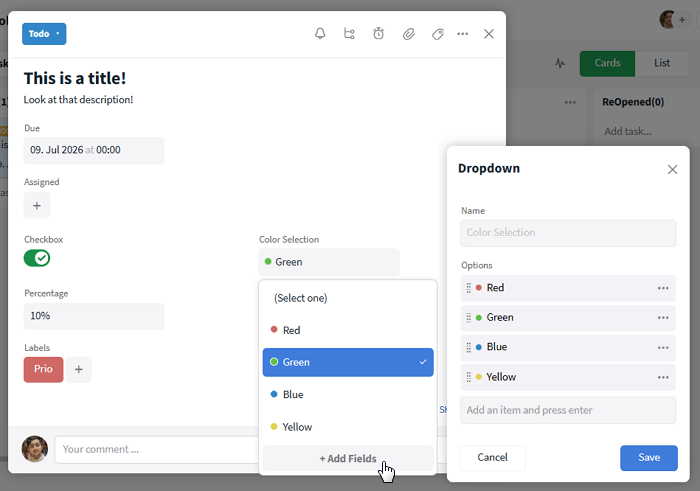Click the drag handle beside Blue option
Image resolution: width=700 pixels, height=491 pixels.
click(468, 347)
